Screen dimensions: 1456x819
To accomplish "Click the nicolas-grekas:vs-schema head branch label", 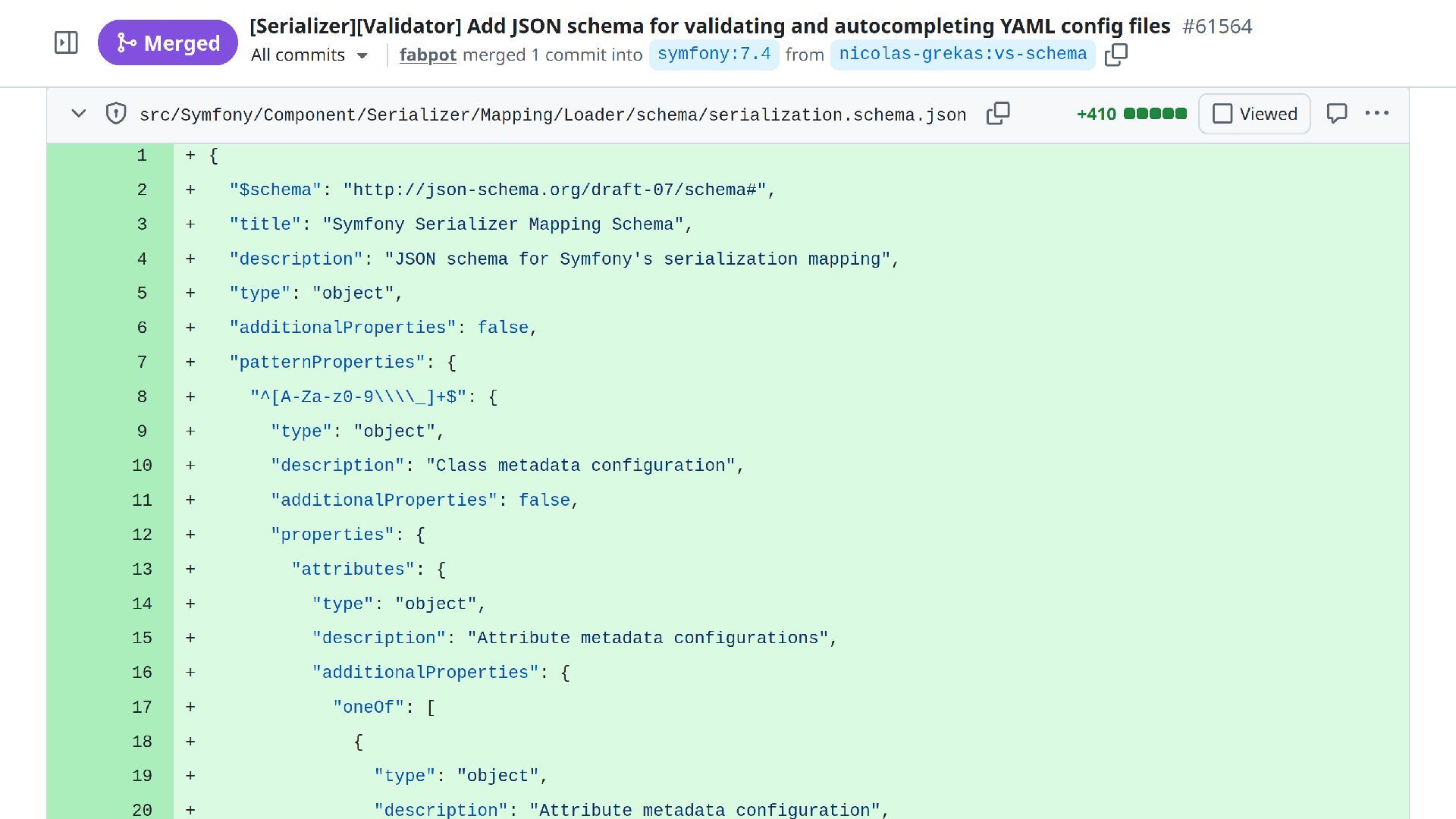I will (x=962, y=55).
